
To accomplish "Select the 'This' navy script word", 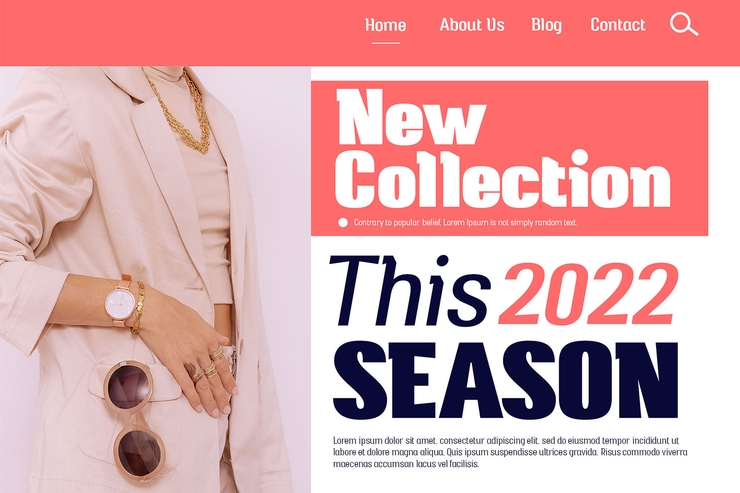I will click(410, 291).
